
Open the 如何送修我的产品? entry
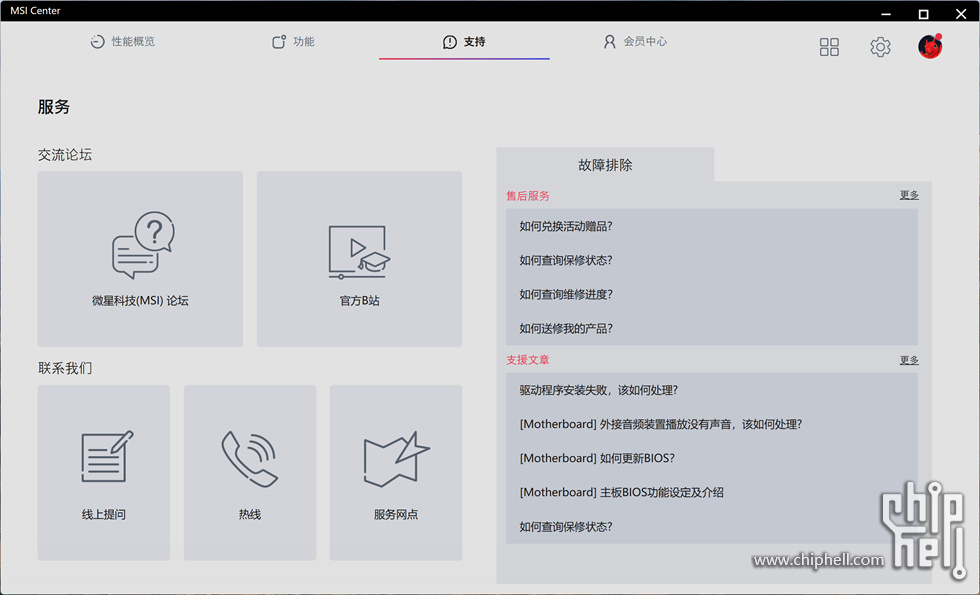566,329
